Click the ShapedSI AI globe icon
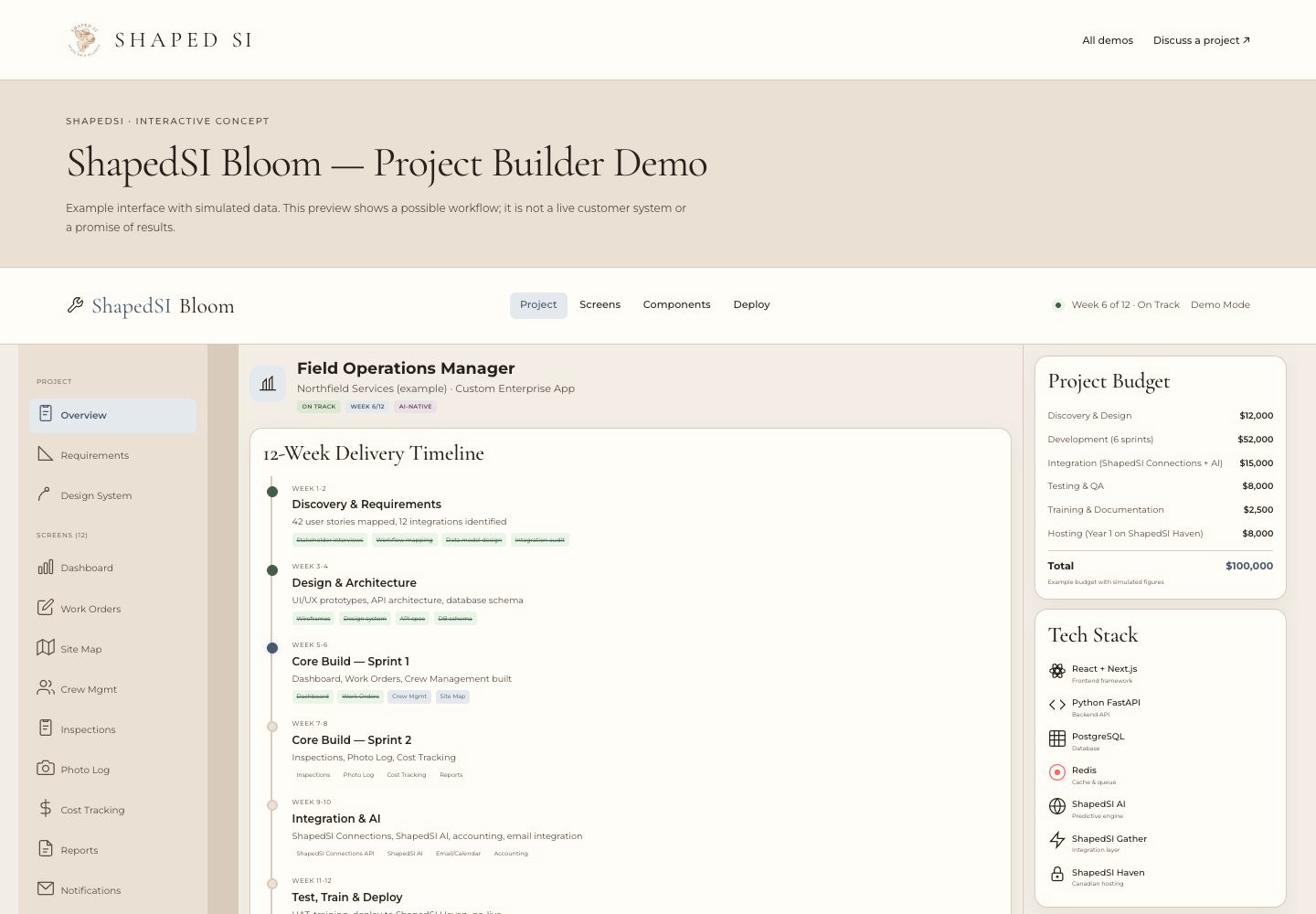 [1057, 806]
